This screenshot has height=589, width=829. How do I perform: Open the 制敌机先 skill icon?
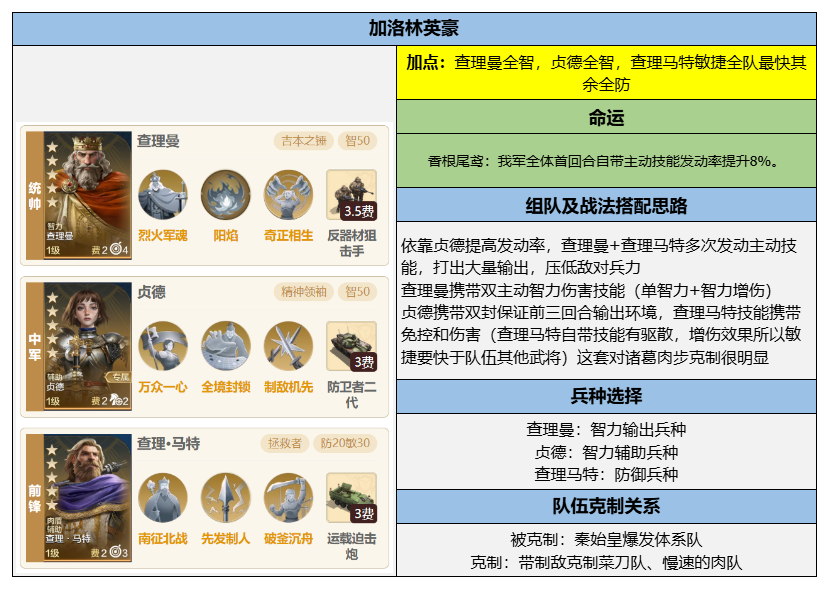(x=289, y=346)
